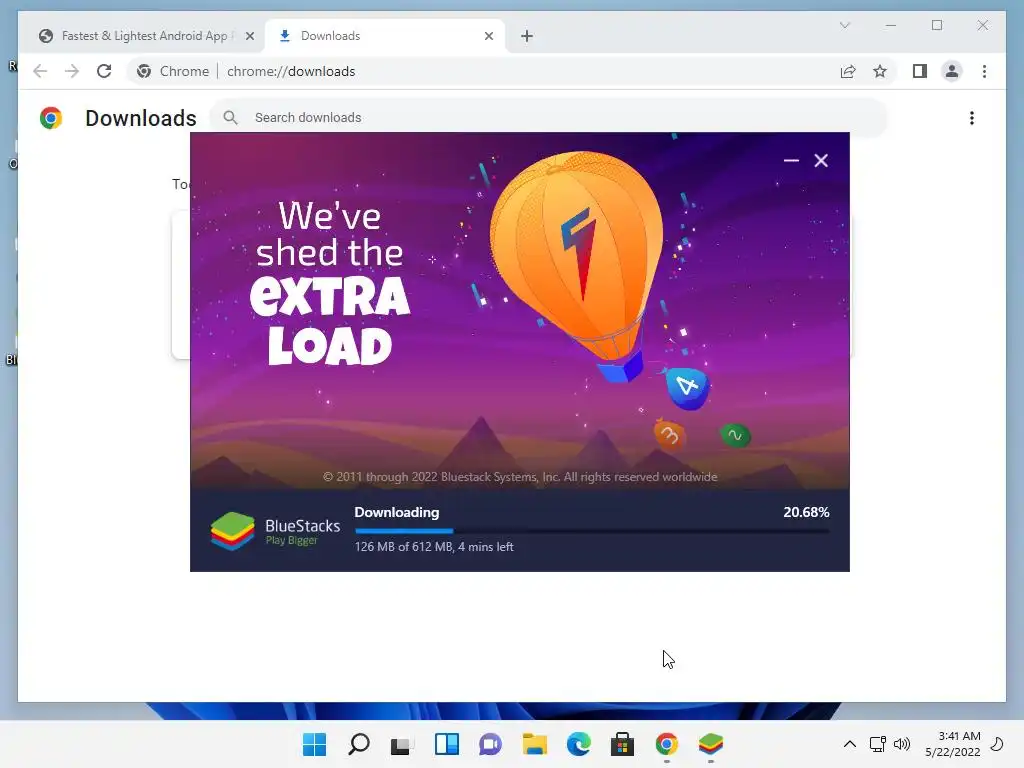Maximize the Chrome window
The image size is (1024, 768).
(937, 25)
